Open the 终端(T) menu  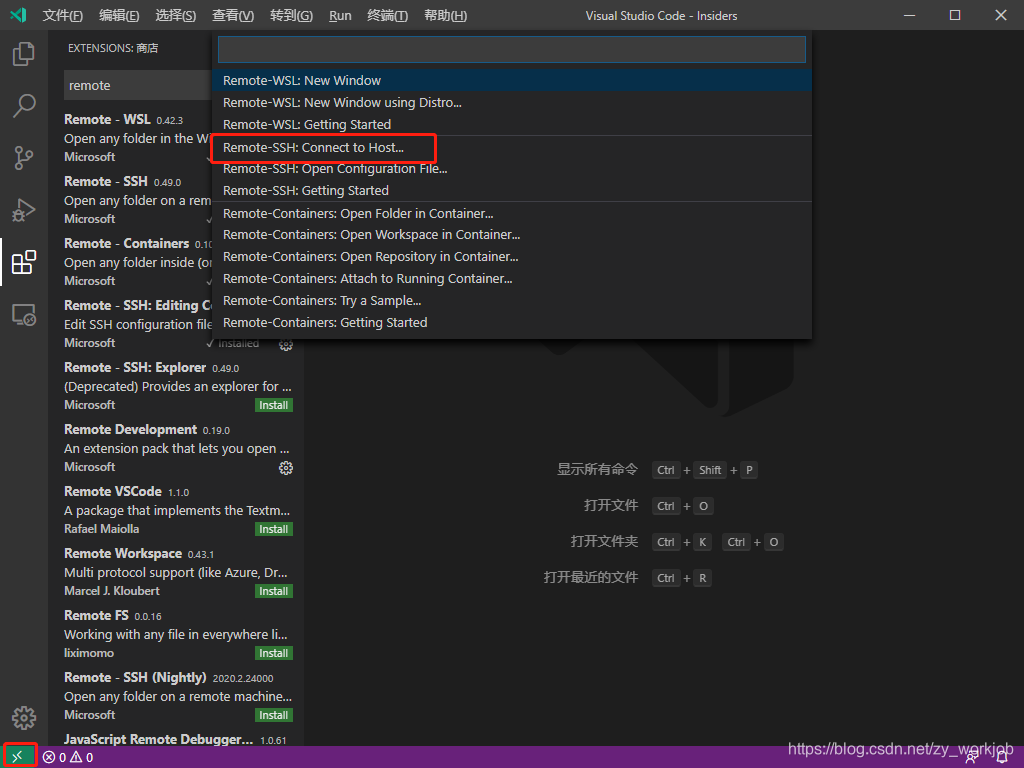(x=387, y=16)
